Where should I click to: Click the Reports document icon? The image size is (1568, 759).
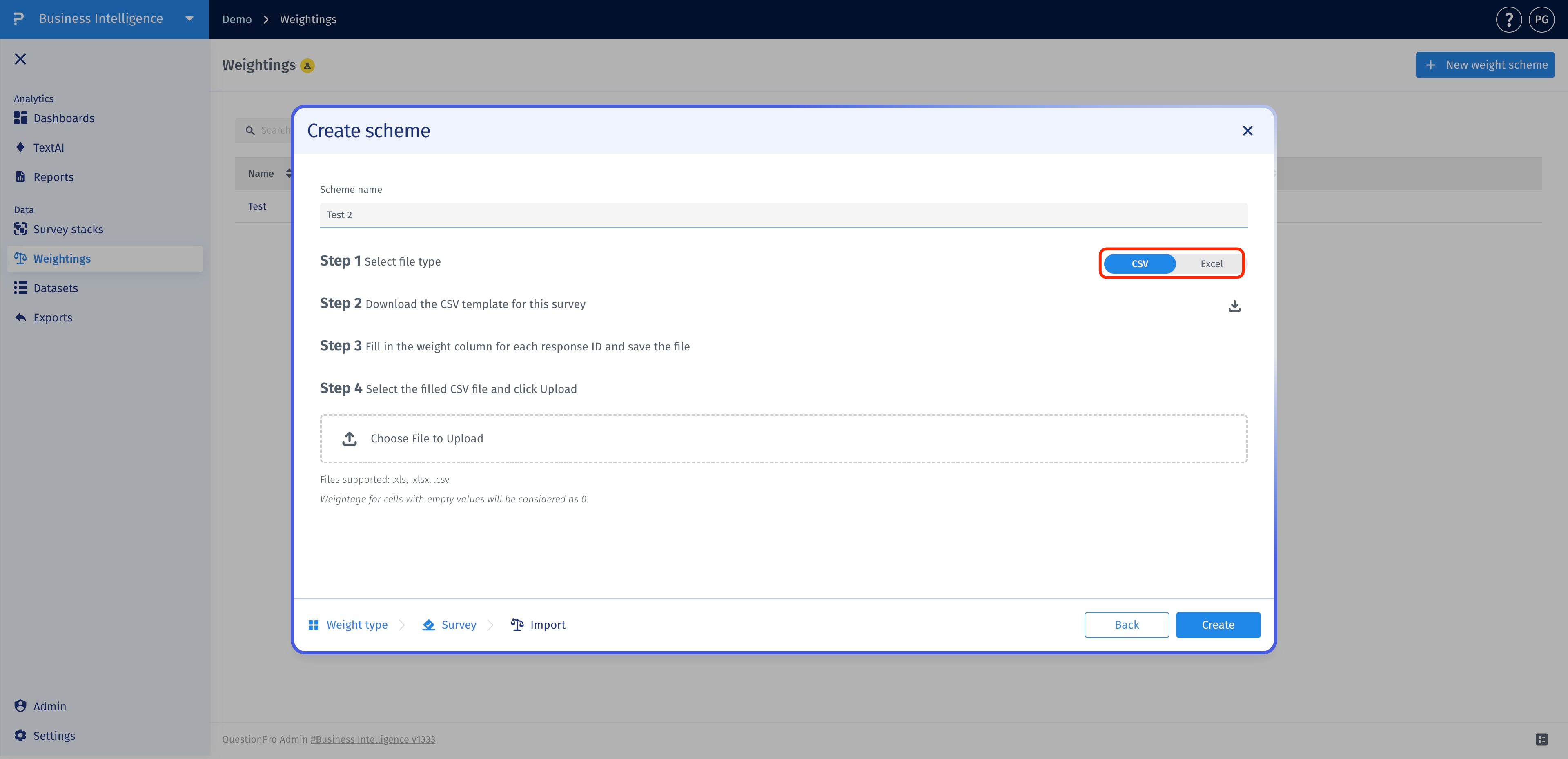[x=21, y=177]
